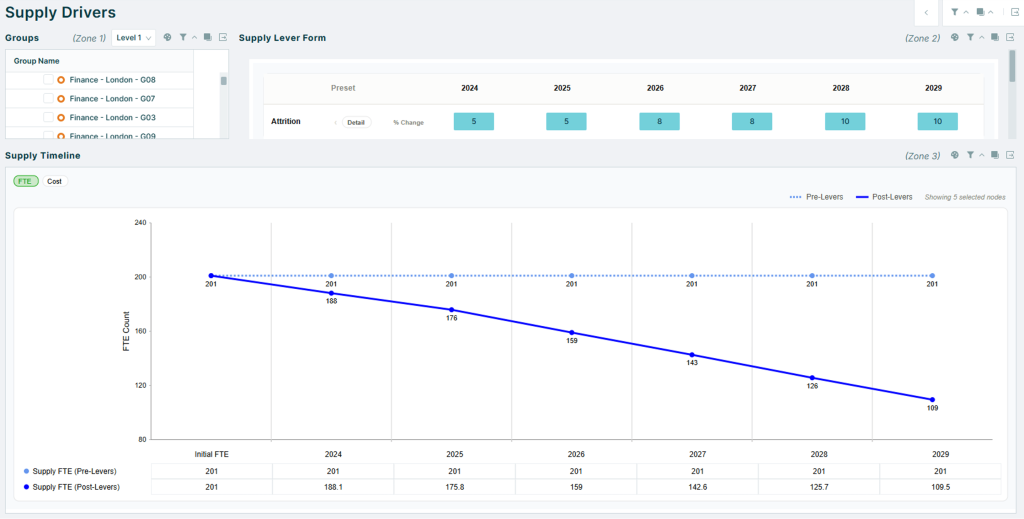Click Post-Levers 2024 data point 188
1024x519 pixels.
[x=331, y=293]
